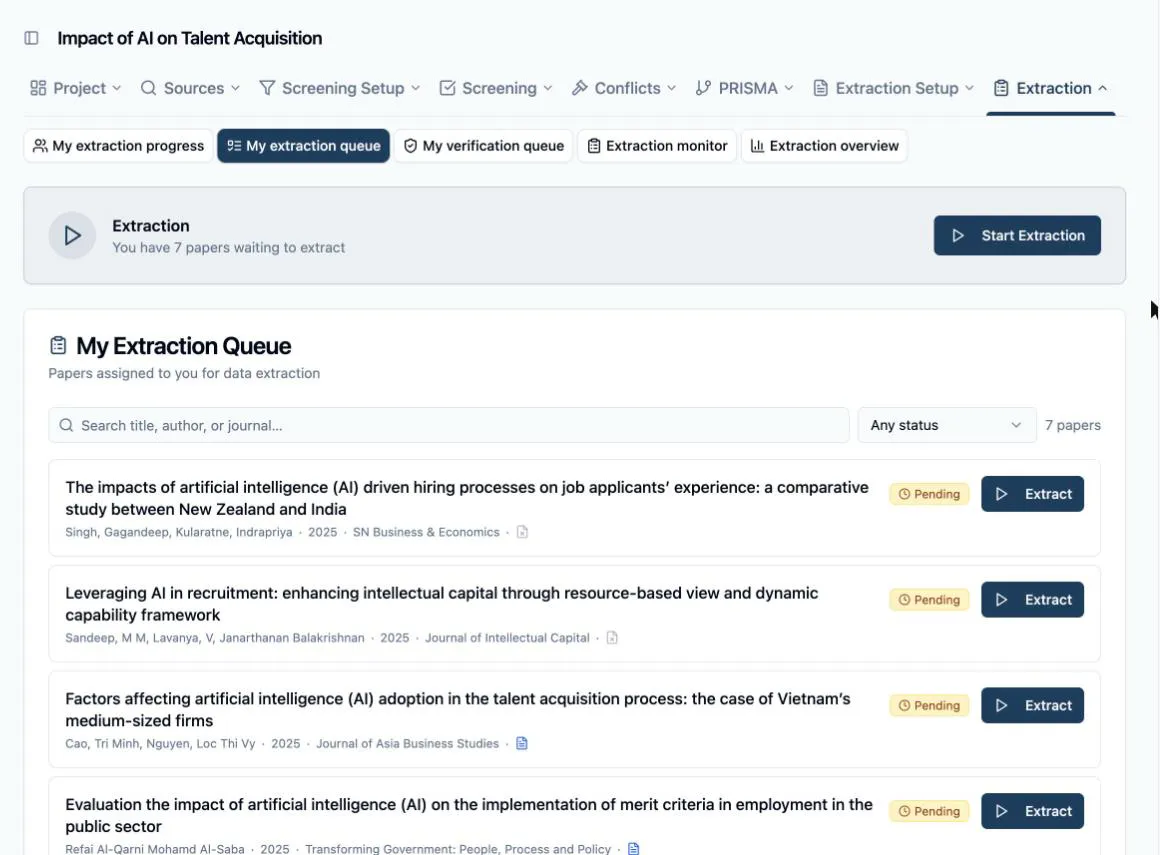Click the Project grid icon
This screenshot has height=855, width=1160.
[38, 88]
